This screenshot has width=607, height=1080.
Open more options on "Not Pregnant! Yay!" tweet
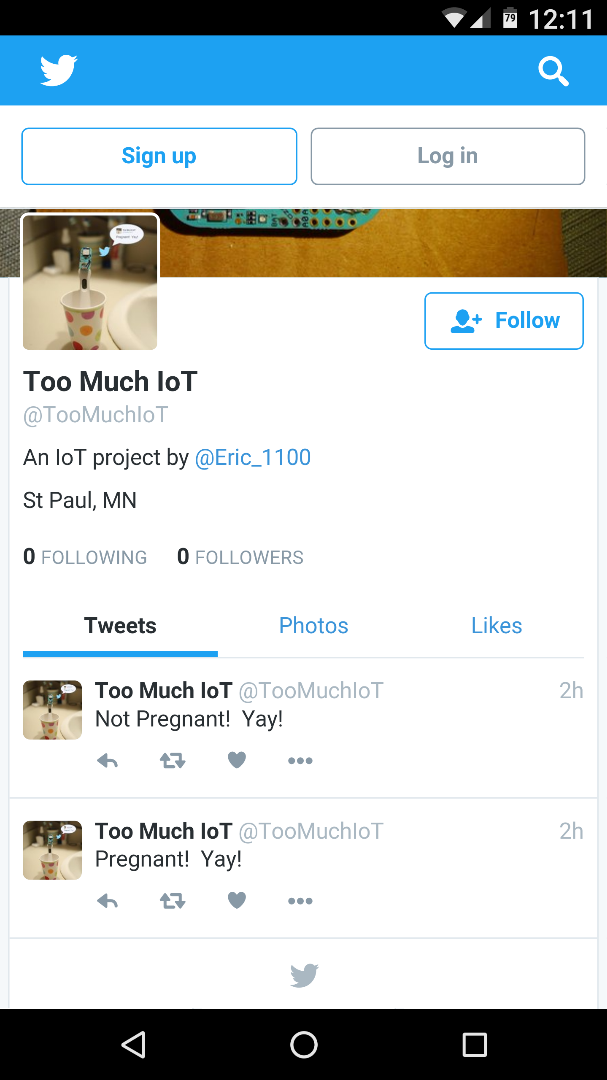tap(300, 760)
